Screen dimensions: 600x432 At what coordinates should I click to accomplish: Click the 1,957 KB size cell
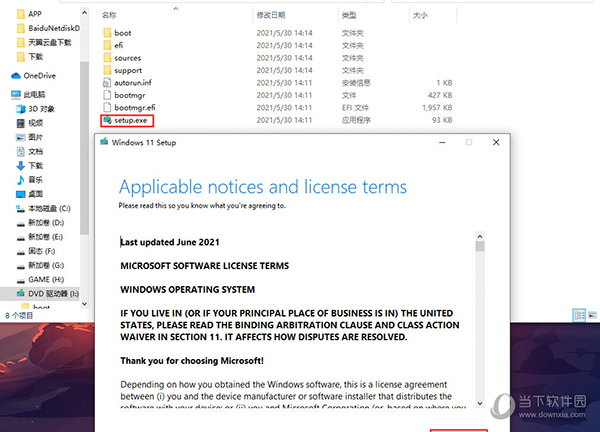[x=437, y=108]
